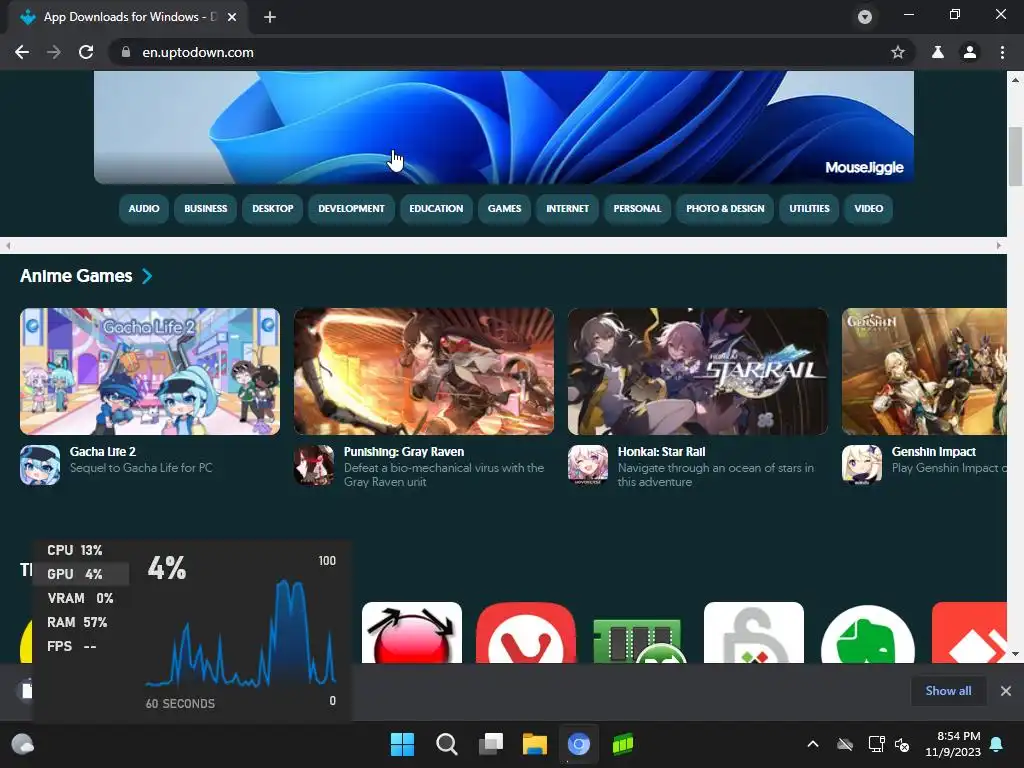Open the Chrome three-dot menu

click(1002, 52)
